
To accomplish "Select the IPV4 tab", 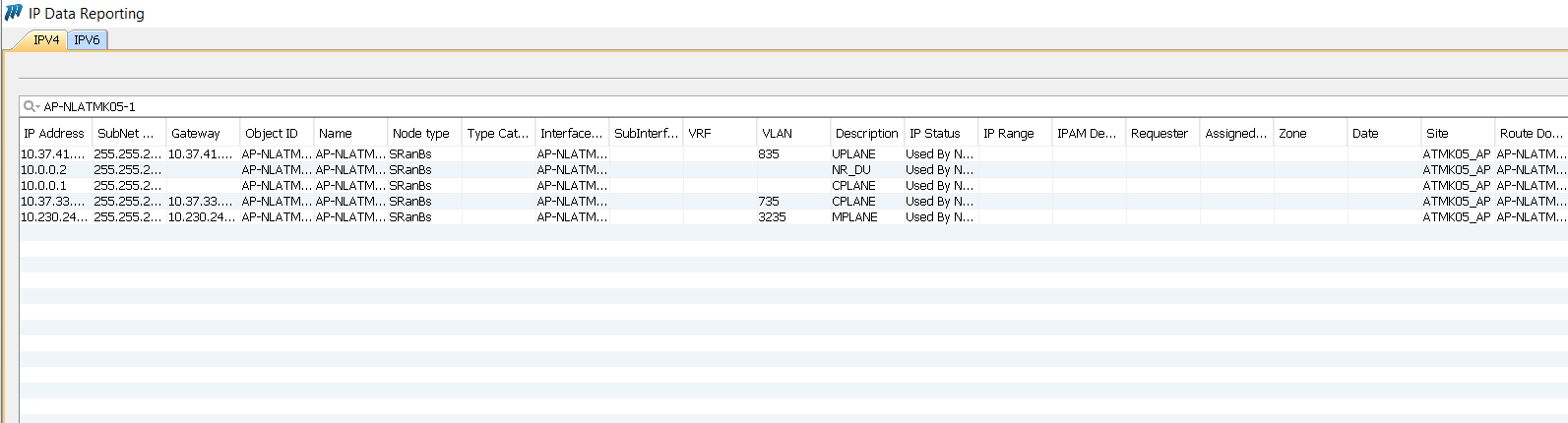I will [x=46, y=40].
